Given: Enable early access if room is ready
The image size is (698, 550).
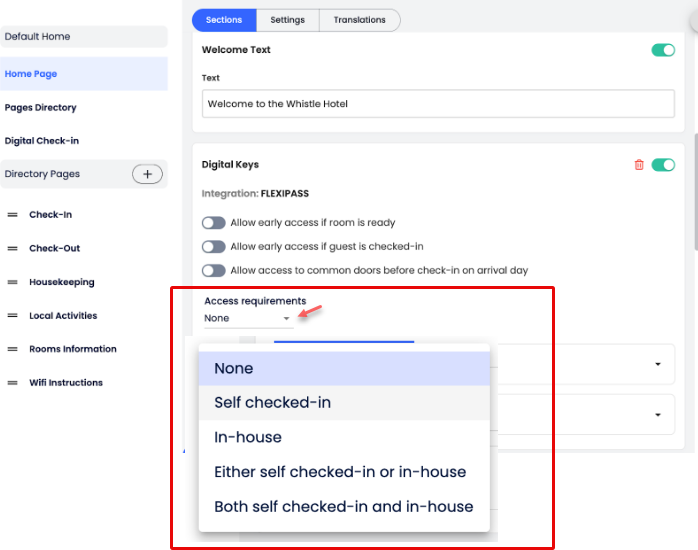Looking at the screenshot, I should point(213,223).
